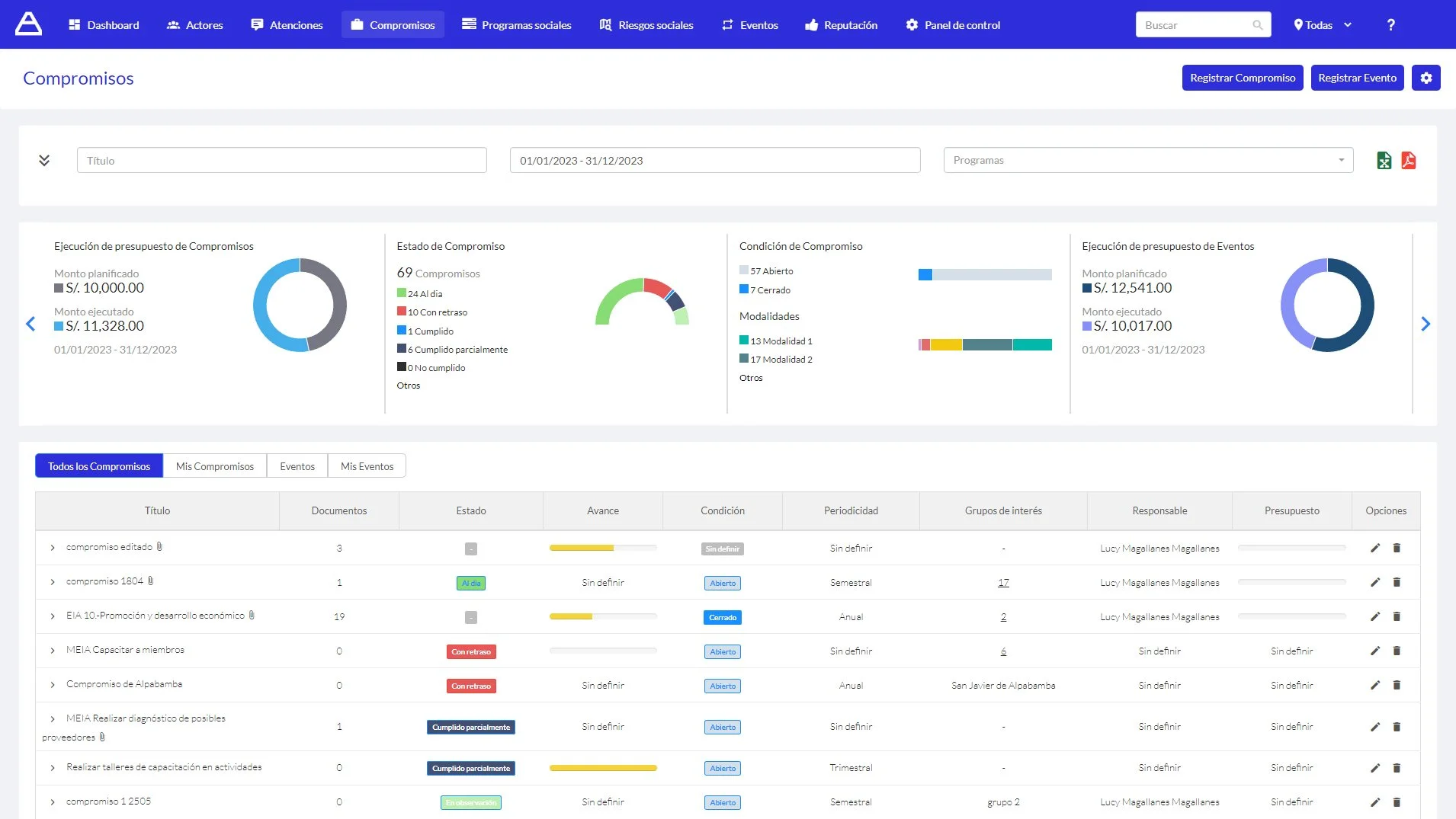Switch to Mis Compromisos tab

tap(215, 466)
